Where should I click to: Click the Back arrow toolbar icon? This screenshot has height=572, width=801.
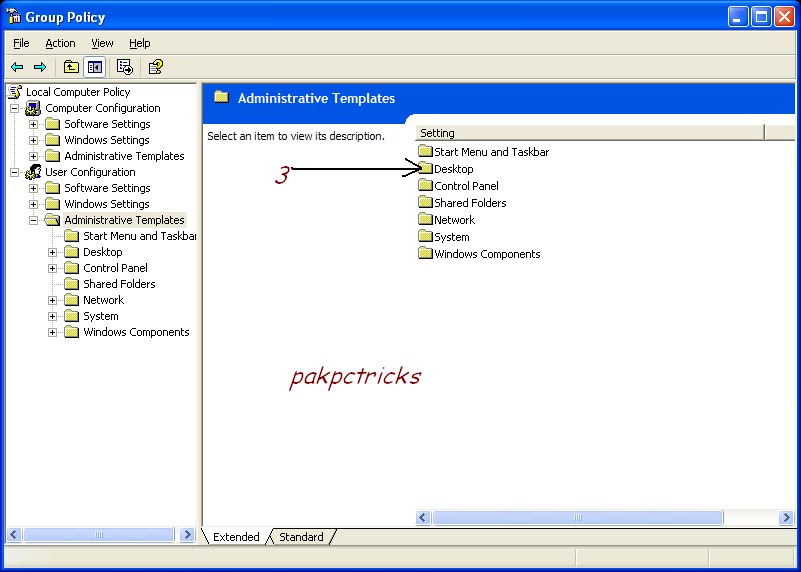tap(17, 67)
